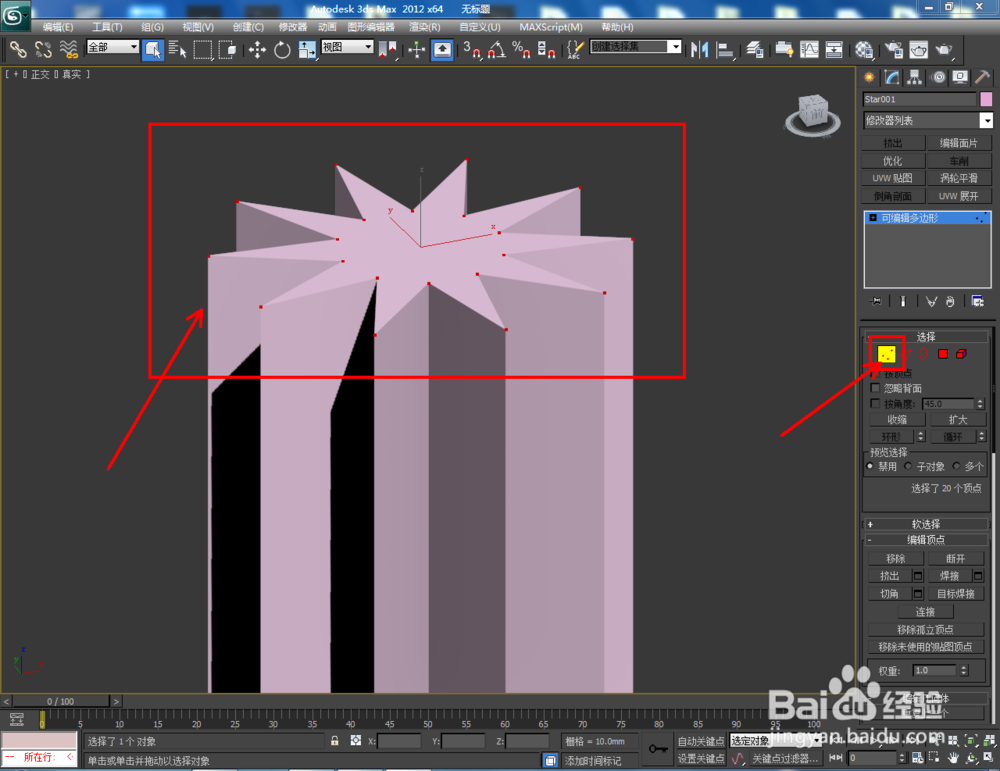Click the Pan View hand icon
This screenshot has width=1000, height=771.
(953, 758)
